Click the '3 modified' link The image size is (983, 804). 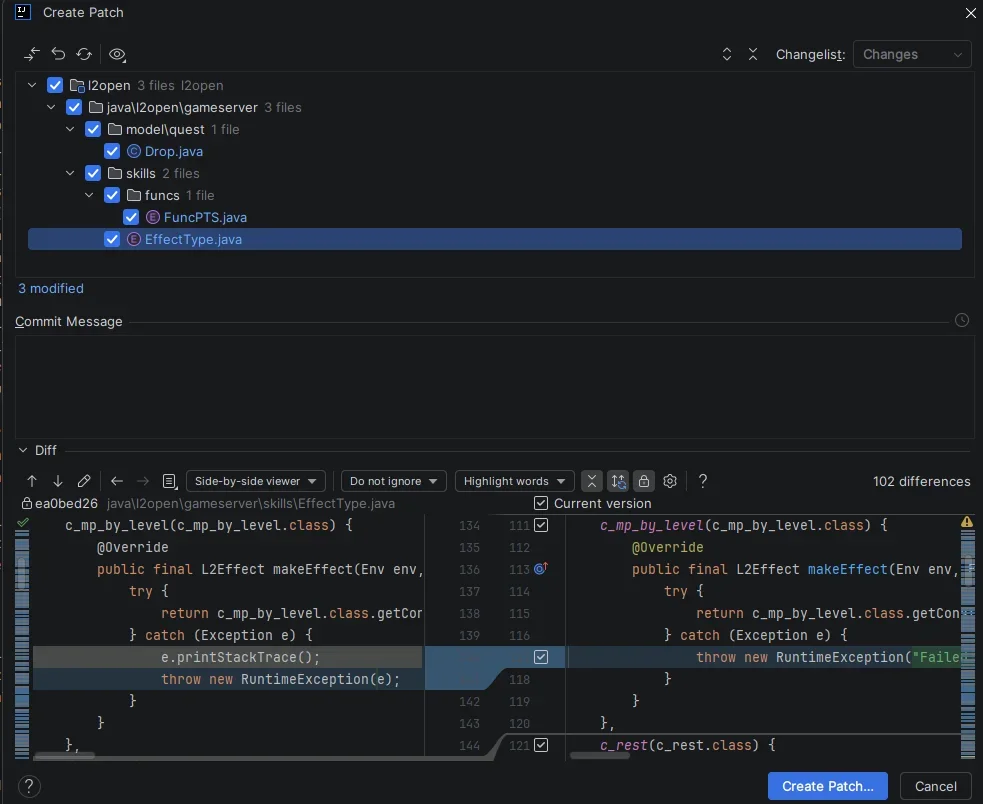tap(51, 288)
